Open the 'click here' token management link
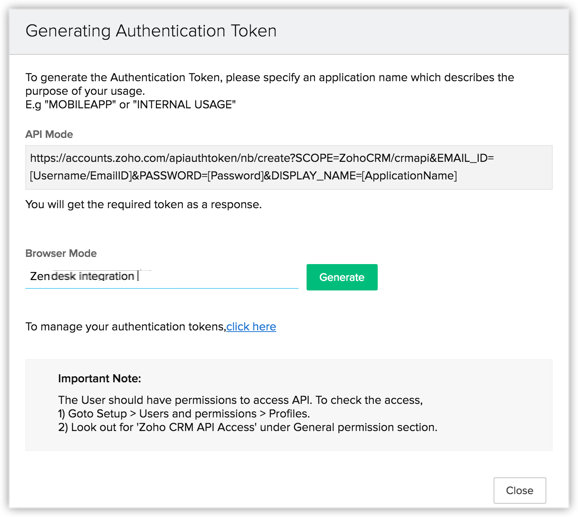 [251, 326]
